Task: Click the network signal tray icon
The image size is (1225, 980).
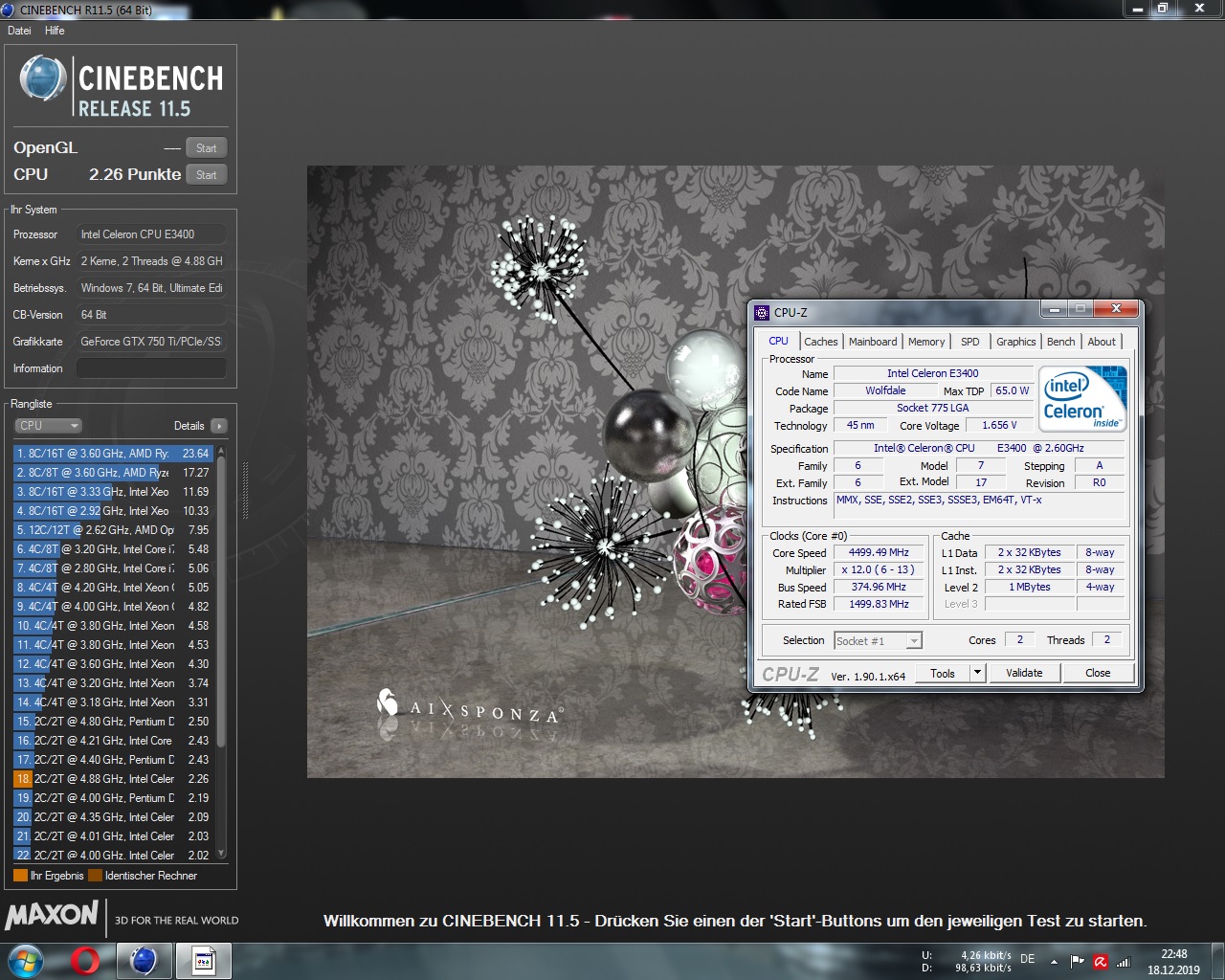Action: click(1124, 962)
